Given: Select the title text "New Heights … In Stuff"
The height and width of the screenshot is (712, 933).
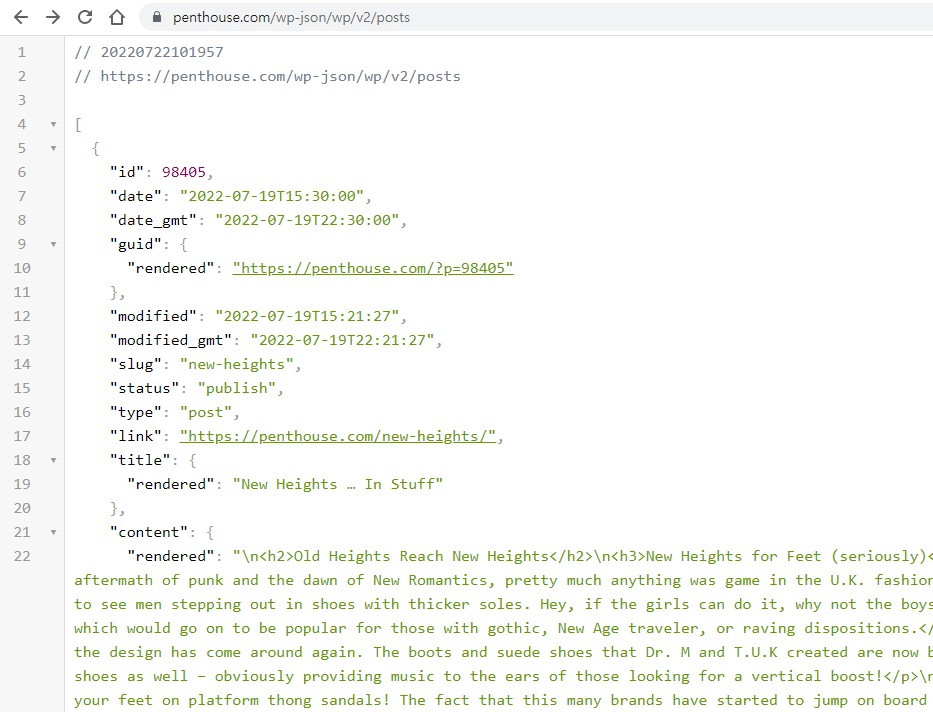Looking at the screenshot, I should point(337,484).
